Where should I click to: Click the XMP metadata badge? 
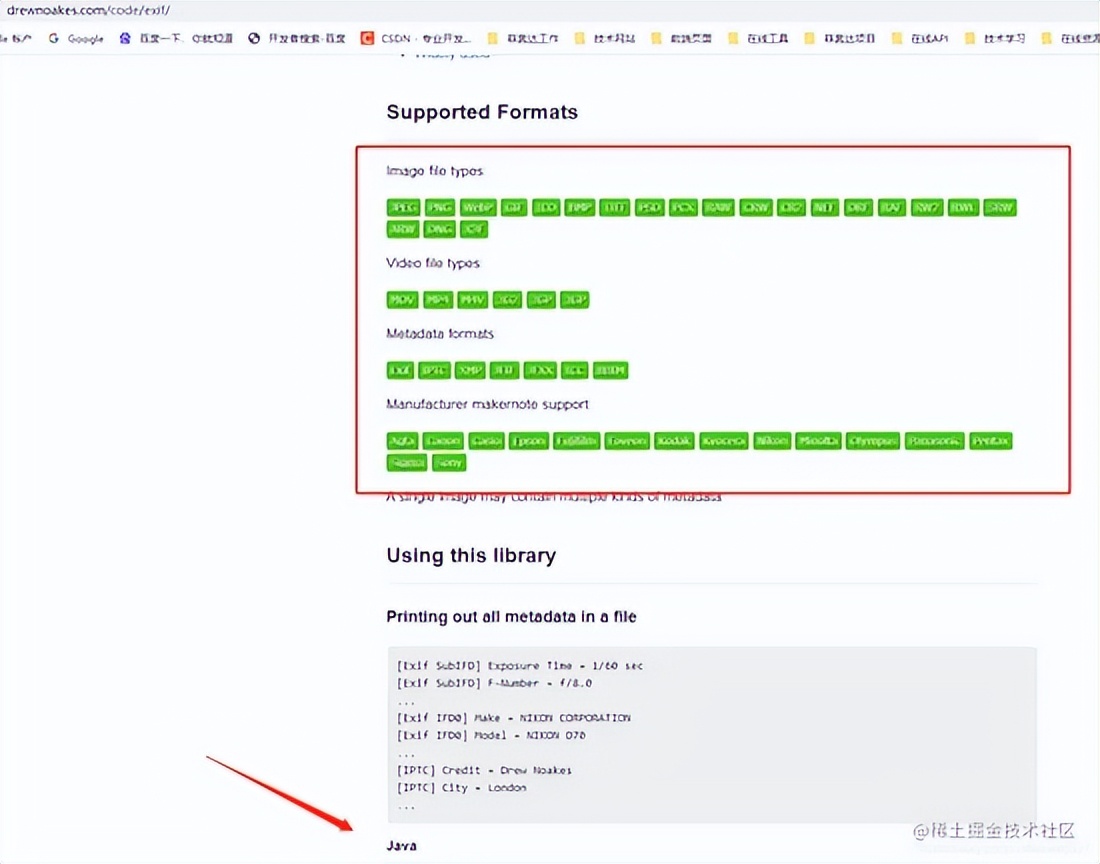470,370
